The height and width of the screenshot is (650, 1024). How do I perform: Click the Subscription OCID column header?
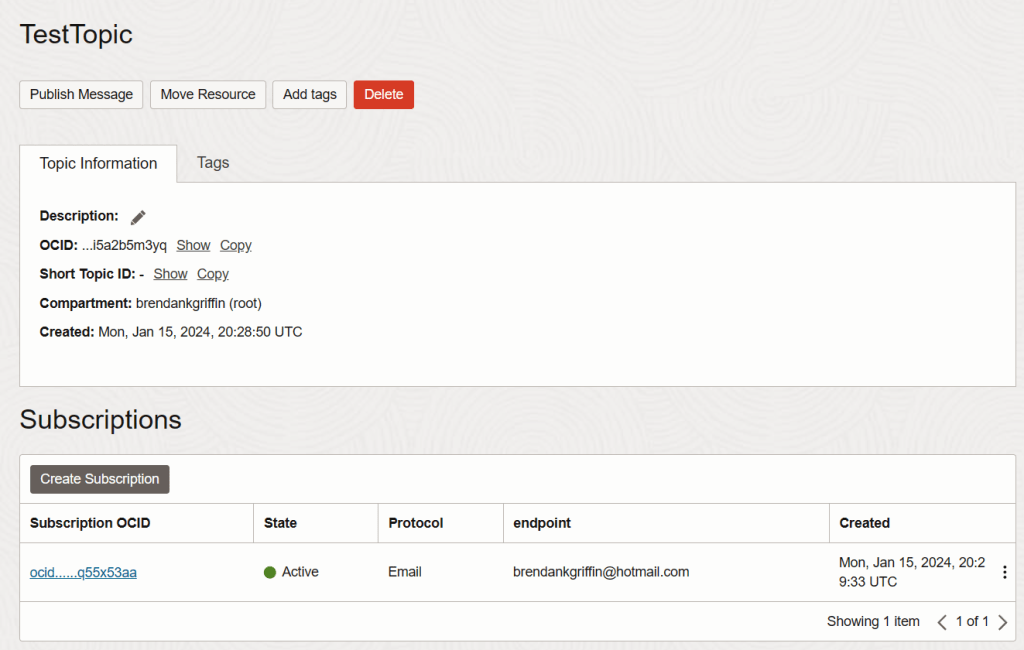click(x=90, y=523)
